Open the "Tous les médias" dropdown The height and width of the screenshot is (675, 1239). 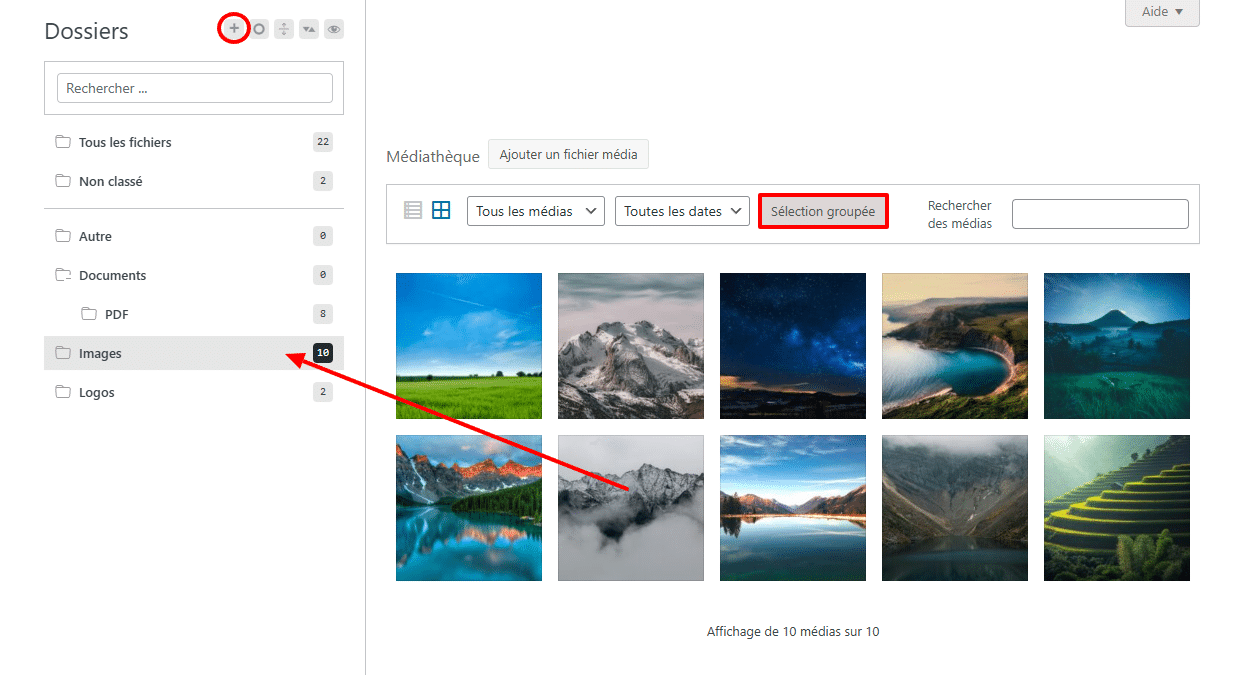point(535,211)
